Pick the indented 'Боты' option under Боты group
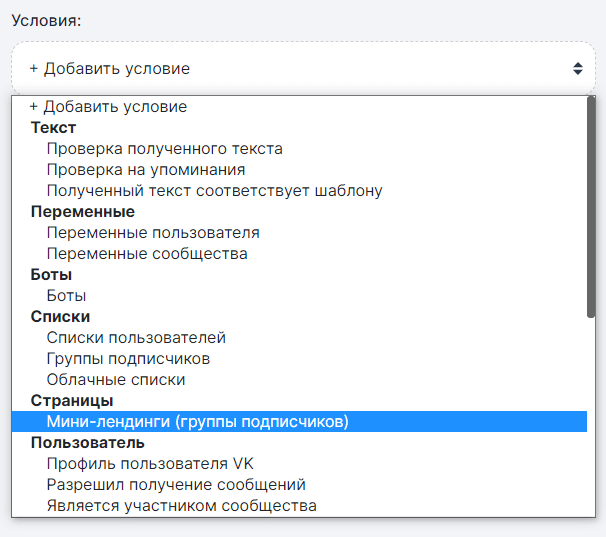Image resolution: width=606 pixels, height=537 pixels. (66, 296)
